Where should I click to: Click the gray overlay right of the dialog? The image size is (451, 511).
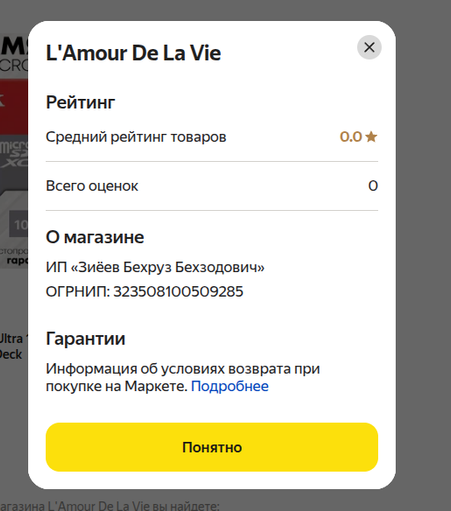click(x=424, y=255)
